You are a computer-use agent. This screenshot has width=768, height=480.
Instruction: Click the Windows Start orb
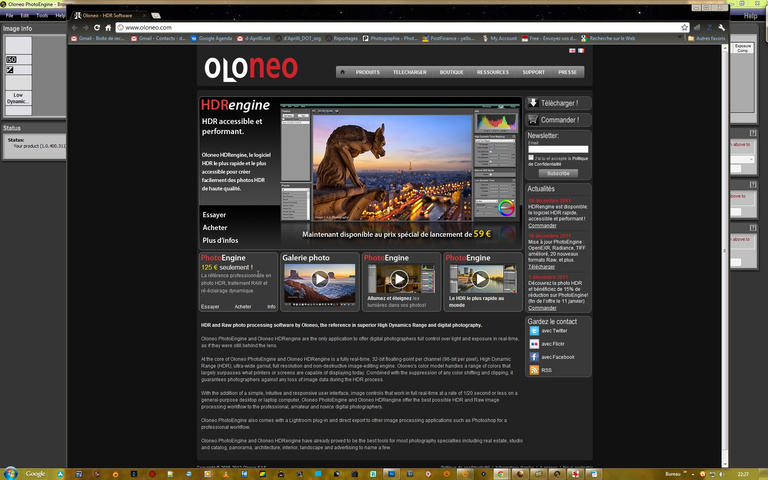pyautogui.click(x=10, y=472)
